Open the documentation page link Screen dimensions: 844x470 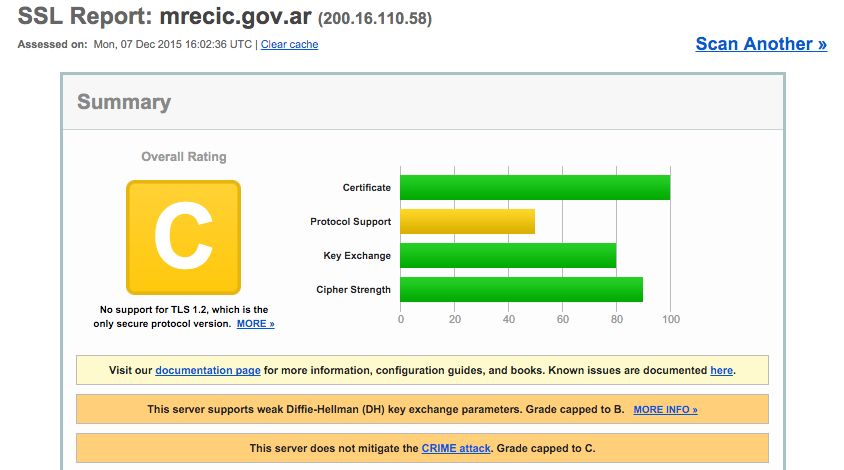[208, 370]
